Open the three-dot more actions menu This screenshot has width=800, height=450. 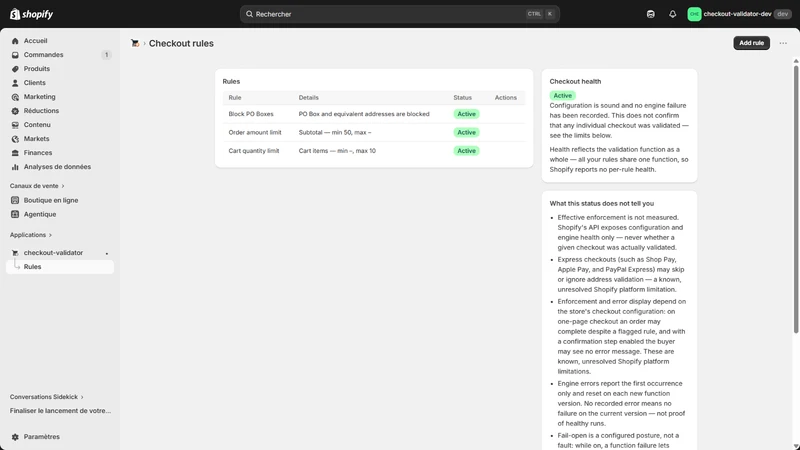point(783,43)
